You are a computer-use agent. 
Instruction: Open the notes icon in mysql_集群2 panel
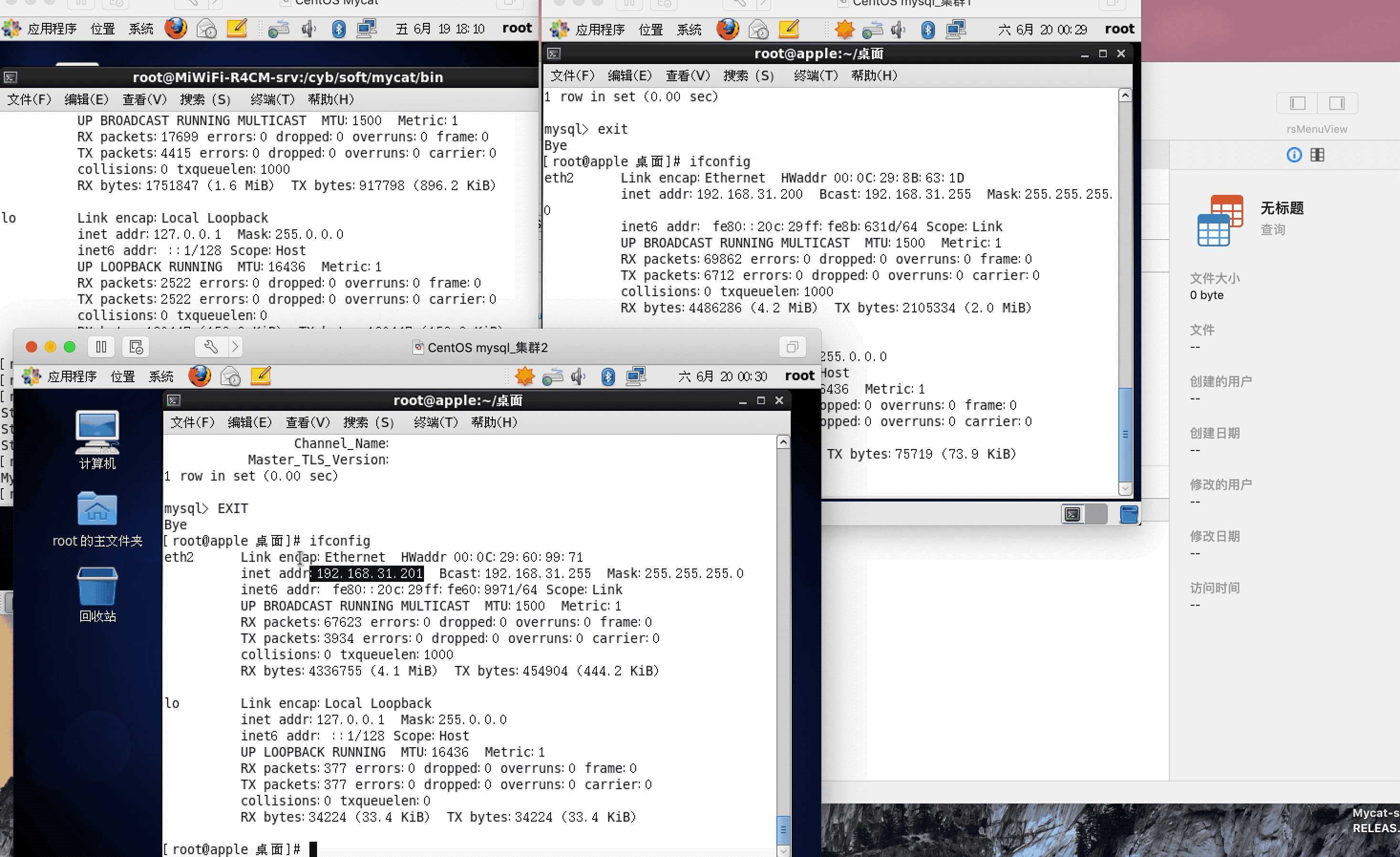coord(261,375)
